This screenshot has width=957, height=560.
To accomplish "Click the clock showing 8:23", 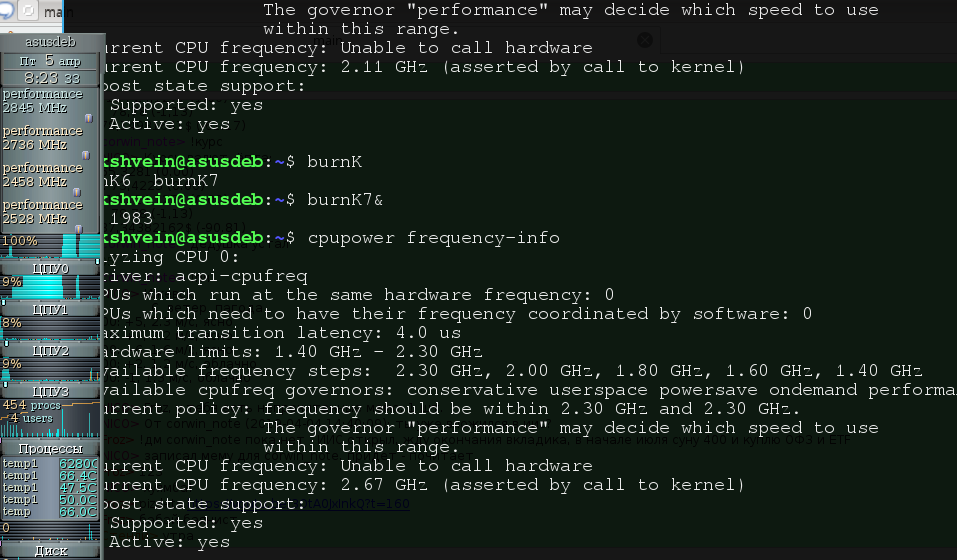I will pyautogui.click(x=50, y=78).
